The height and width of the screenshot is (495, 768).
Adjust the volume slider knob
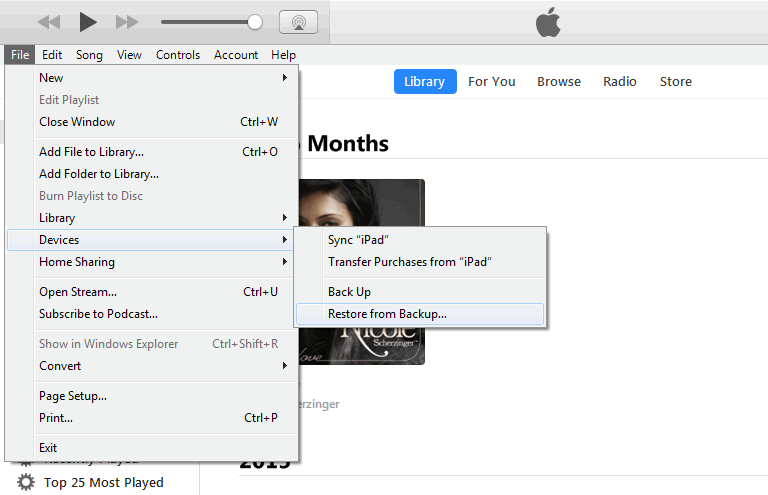pyautogui.click(x=255, y=21)
